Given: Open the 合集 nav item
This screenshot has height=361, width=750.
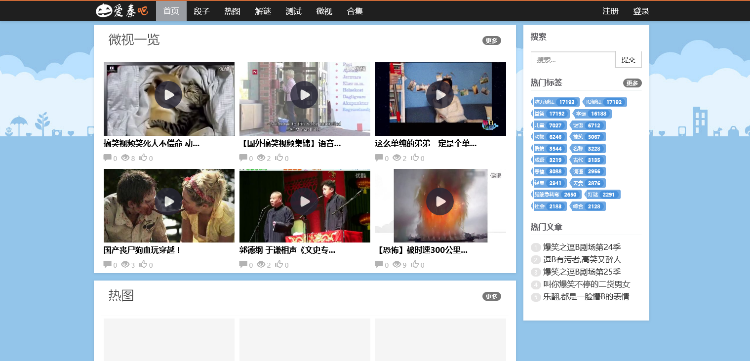Looking at the screenshot, I should [354, 11].
